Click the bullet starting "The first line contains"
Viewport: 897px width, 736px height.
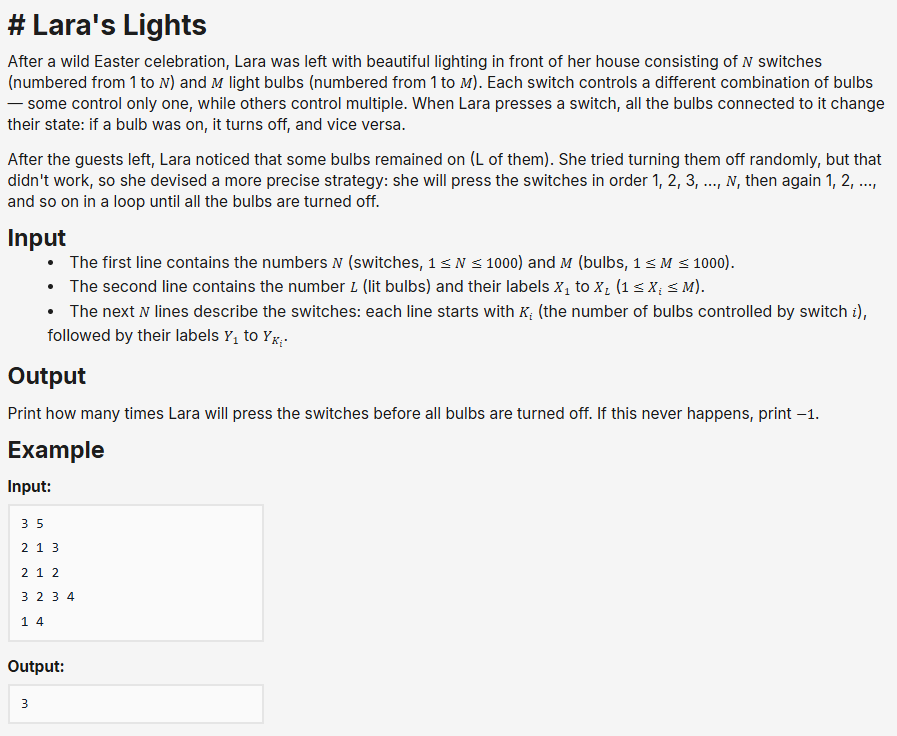[x=400, y=263]
